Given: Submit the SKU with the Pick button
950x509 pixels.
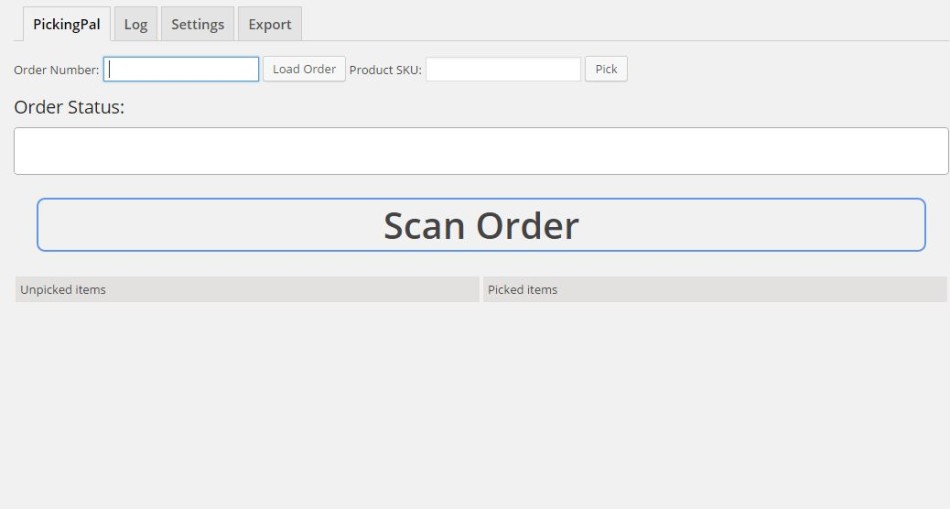Looking at the screenshot, I should [x=606, y=69].
